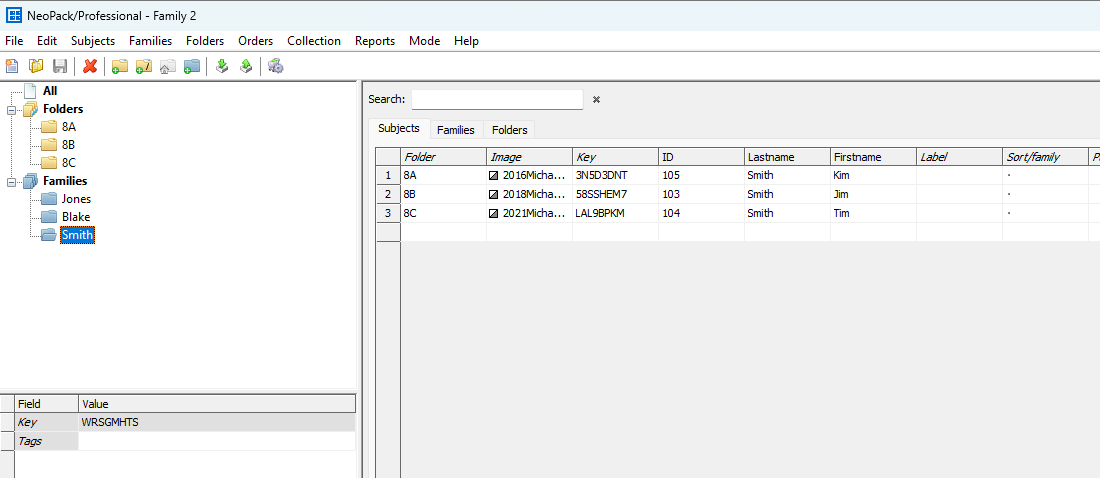This screenshot has width=1100, height=478.
Task: Click inside the Search input field
Action: [x=496, y=99]
